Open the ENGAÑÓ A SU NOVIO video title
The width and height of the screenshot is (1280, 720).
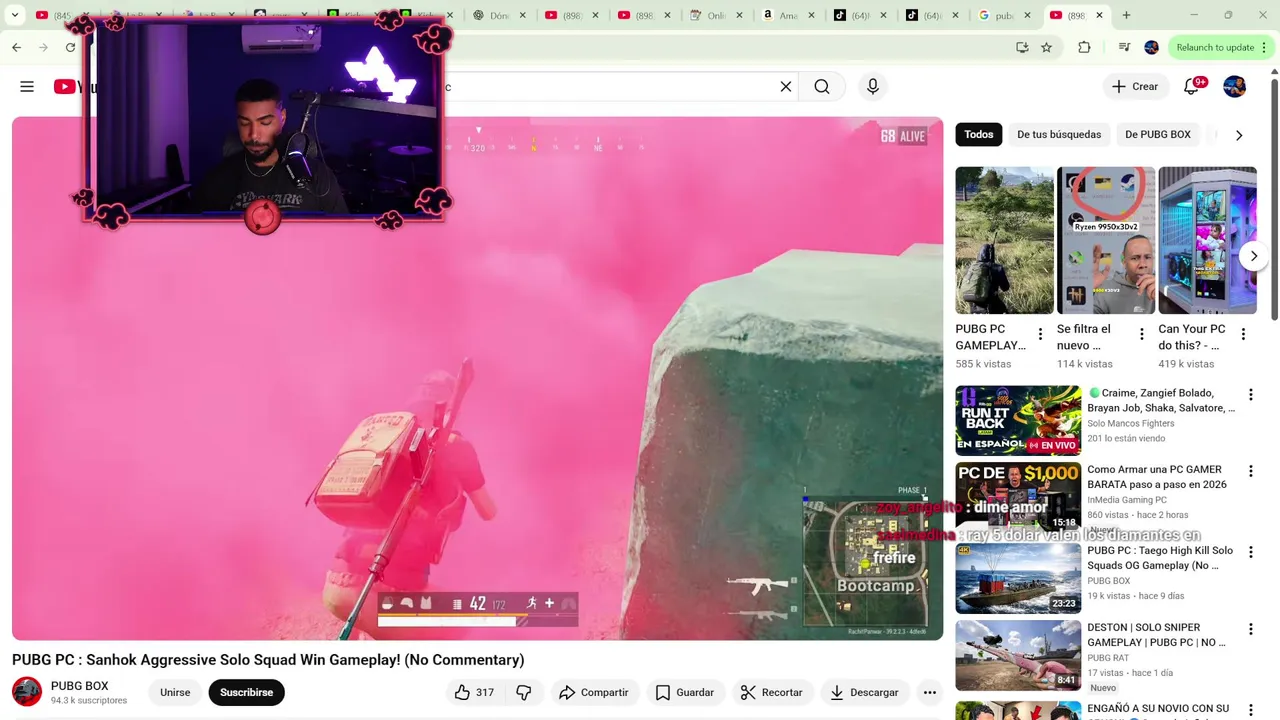(x=1158, y=708)
